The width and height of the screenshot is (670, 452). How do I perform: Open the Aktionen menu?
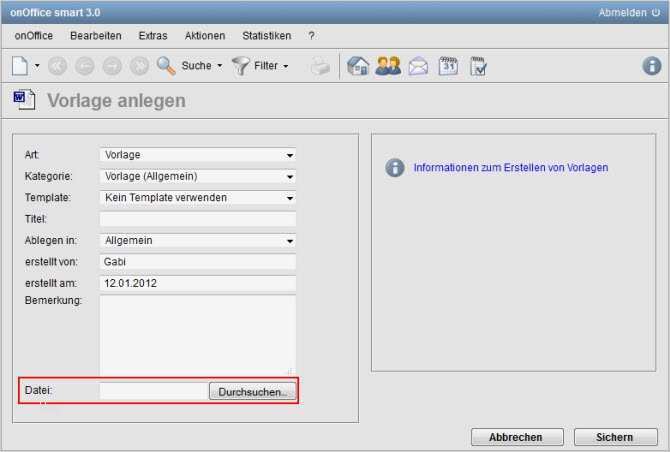(205, 36)
